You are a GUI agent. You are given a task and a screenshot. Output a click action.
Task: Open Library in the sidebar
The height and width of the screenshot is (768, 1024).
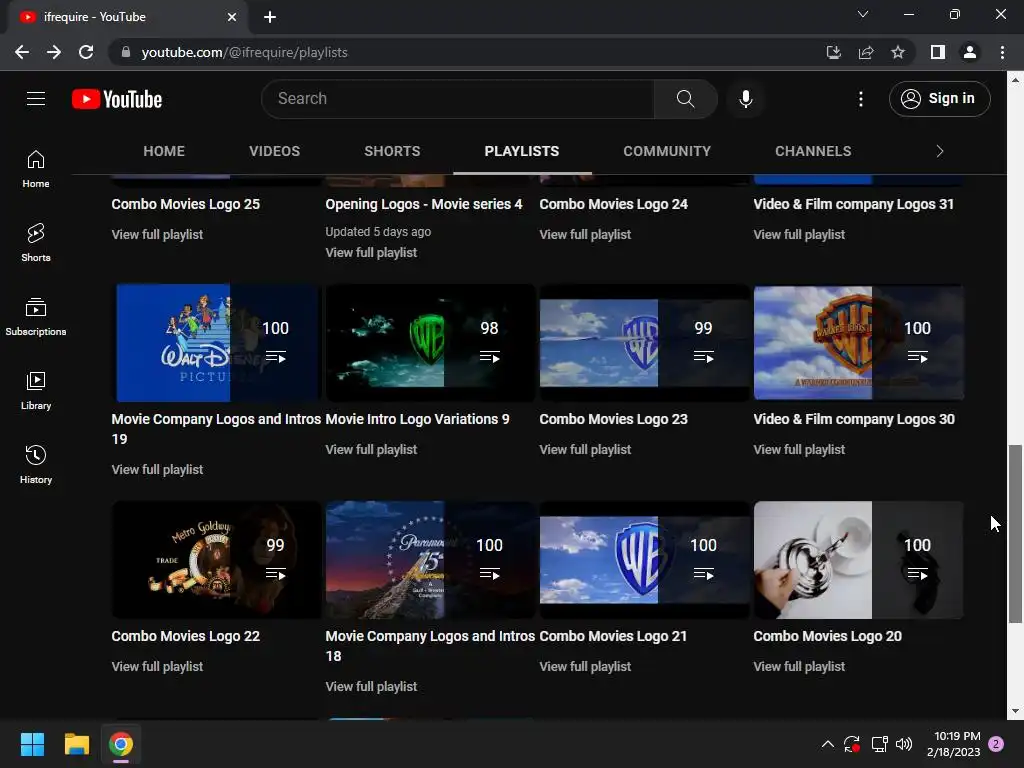point(36,391)
